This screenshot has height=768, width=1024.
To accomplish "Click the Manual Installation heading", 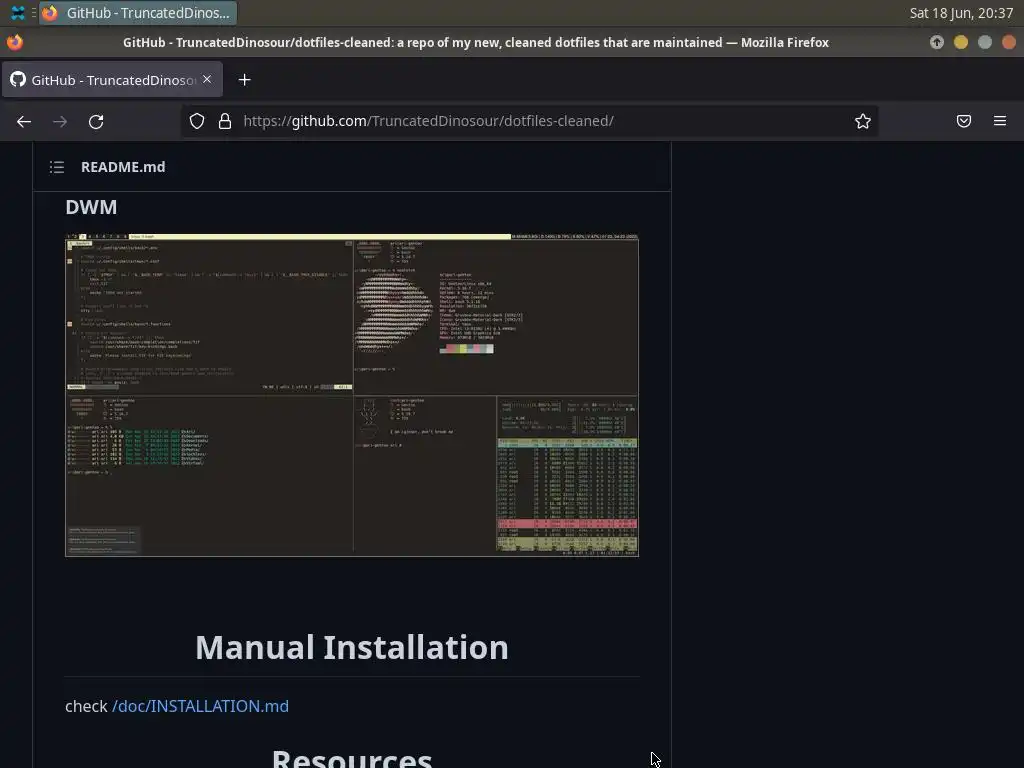I will [x=352, y=647].
